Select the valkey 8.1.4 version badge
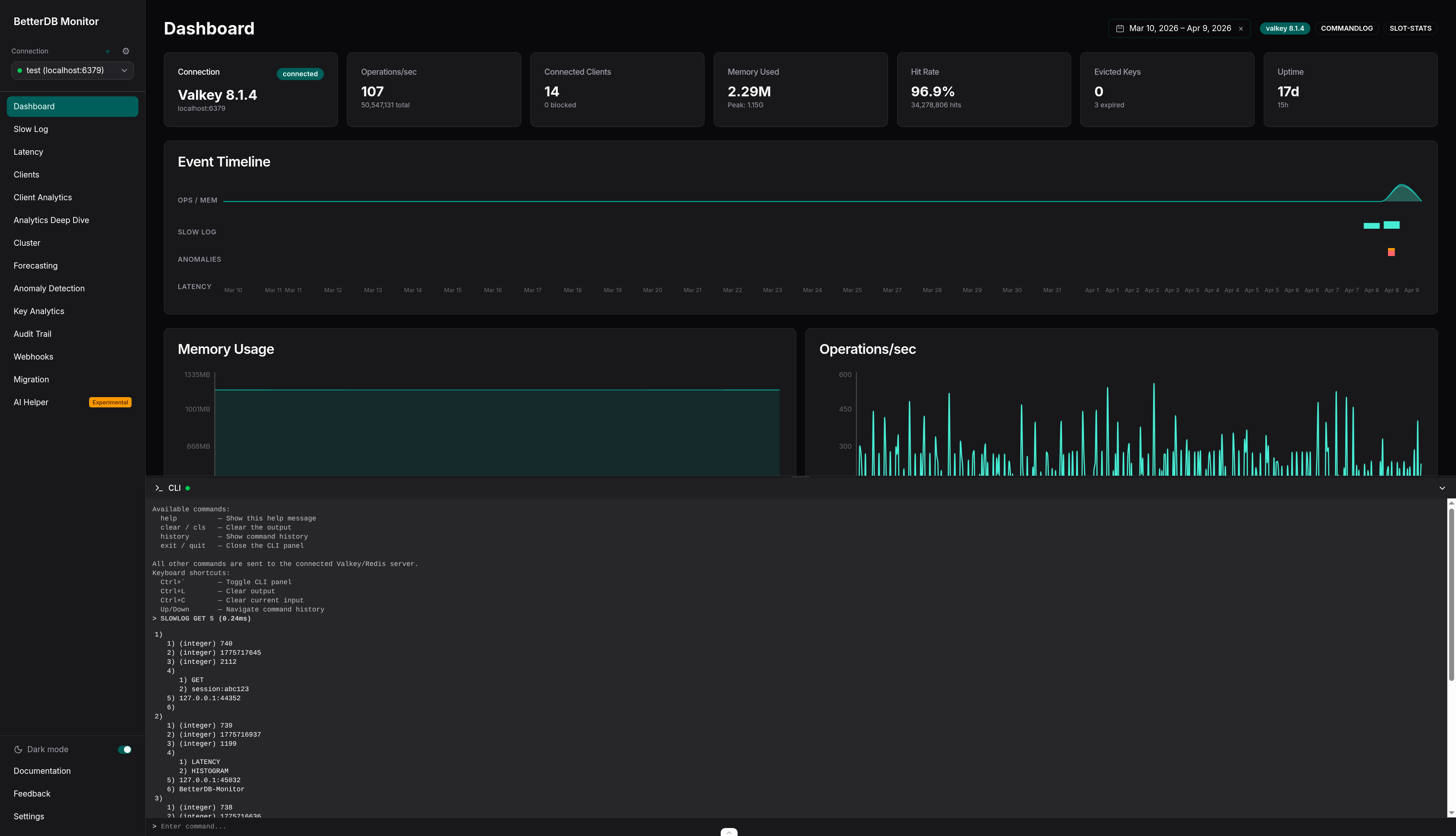Viewport: 1456px width, 836px height. tap(1285, 28)
